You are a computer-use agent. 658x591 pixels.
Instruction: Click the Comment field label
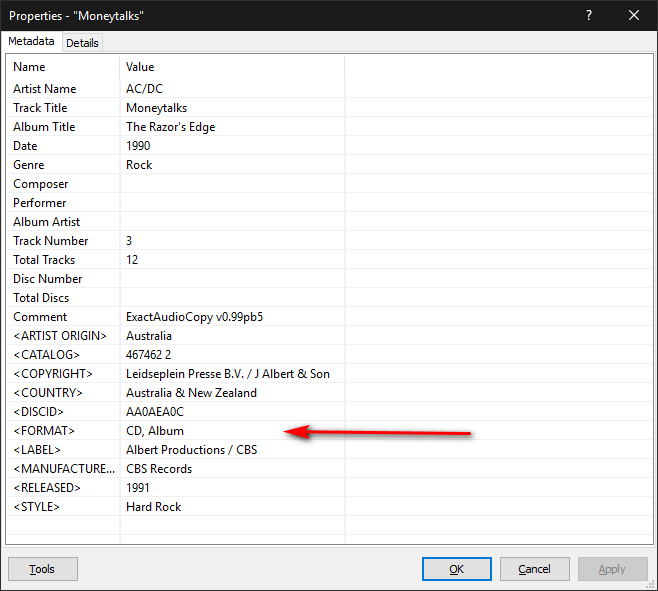click(40, 317)
